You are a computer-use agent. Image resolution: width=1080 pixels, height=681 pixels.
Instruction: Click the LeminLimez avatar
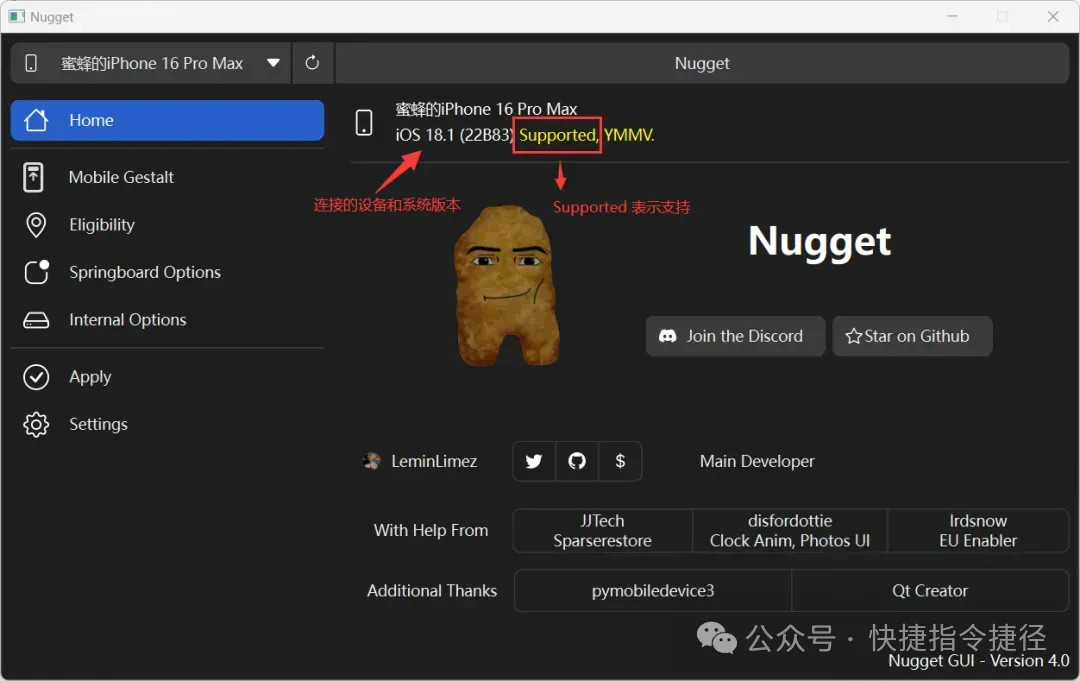click(372, 461)
